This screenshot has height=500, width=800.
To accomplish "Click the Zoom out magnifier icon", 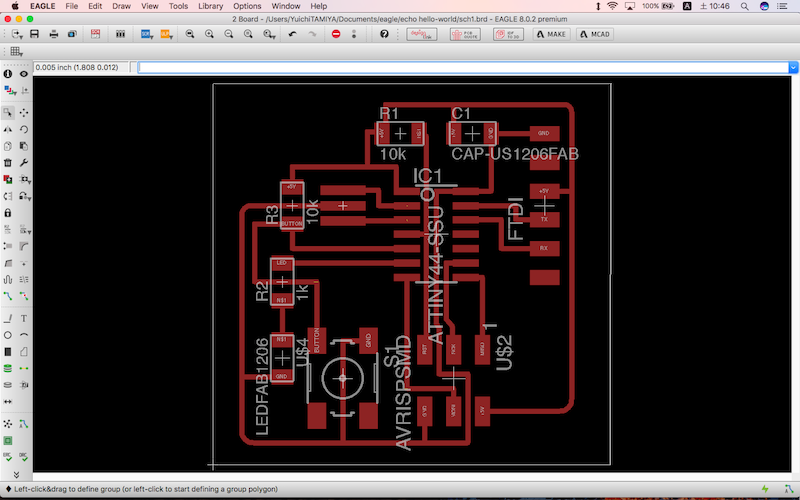I will click(229, 34).
